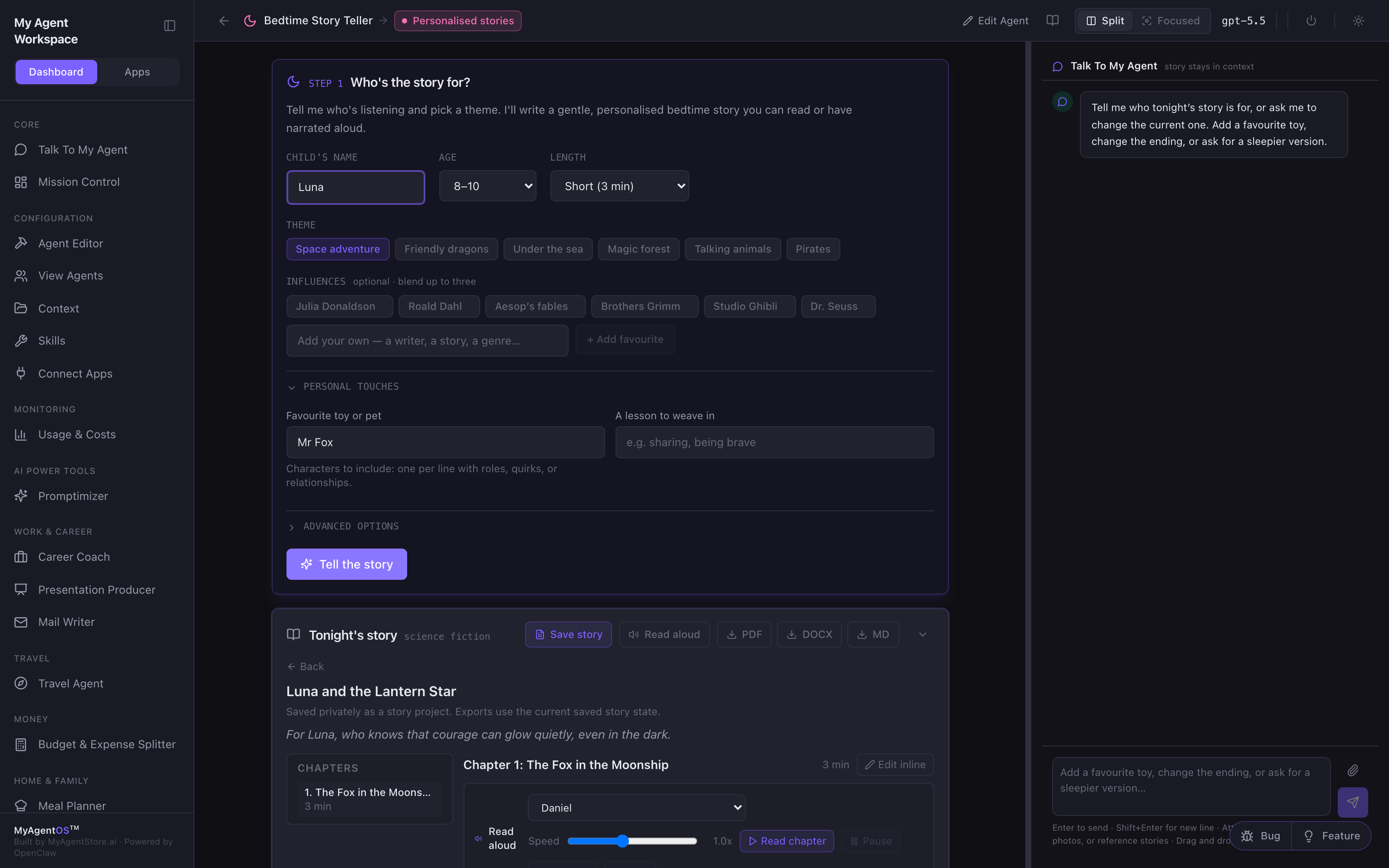The width and height of the screenshot is (1389, 868).
Task: Click the paperclip attachment icon
Action: (1353, 770)
